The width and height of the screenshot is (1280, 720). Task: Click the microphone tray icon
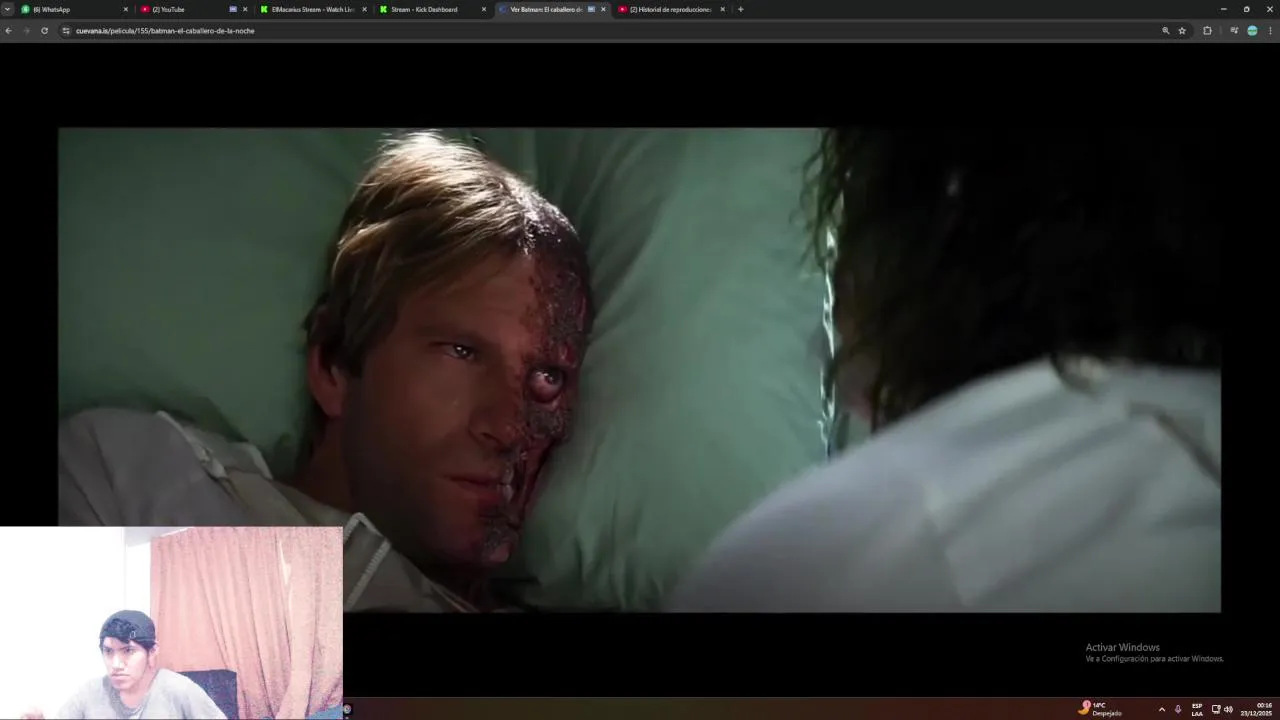(1178, 709)
